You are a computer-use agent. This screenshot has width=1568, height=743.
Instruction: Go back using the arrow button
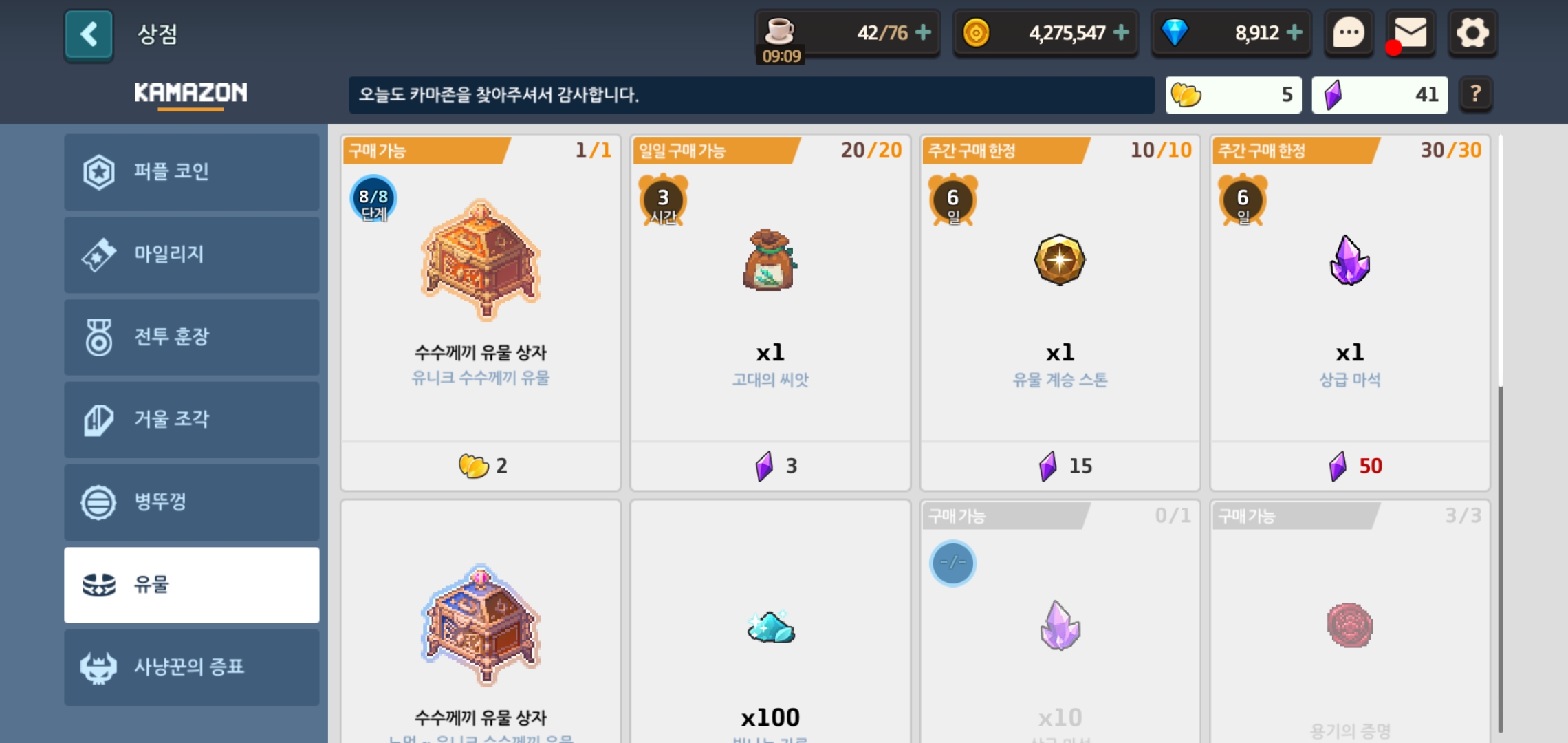[x=89, y=34]
